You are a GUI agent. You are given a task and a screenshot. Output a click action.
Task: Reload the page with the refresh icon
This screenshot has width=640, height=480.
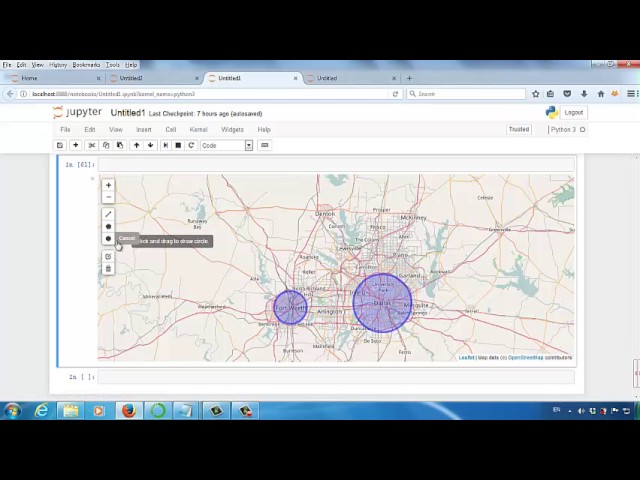point(395,94)
